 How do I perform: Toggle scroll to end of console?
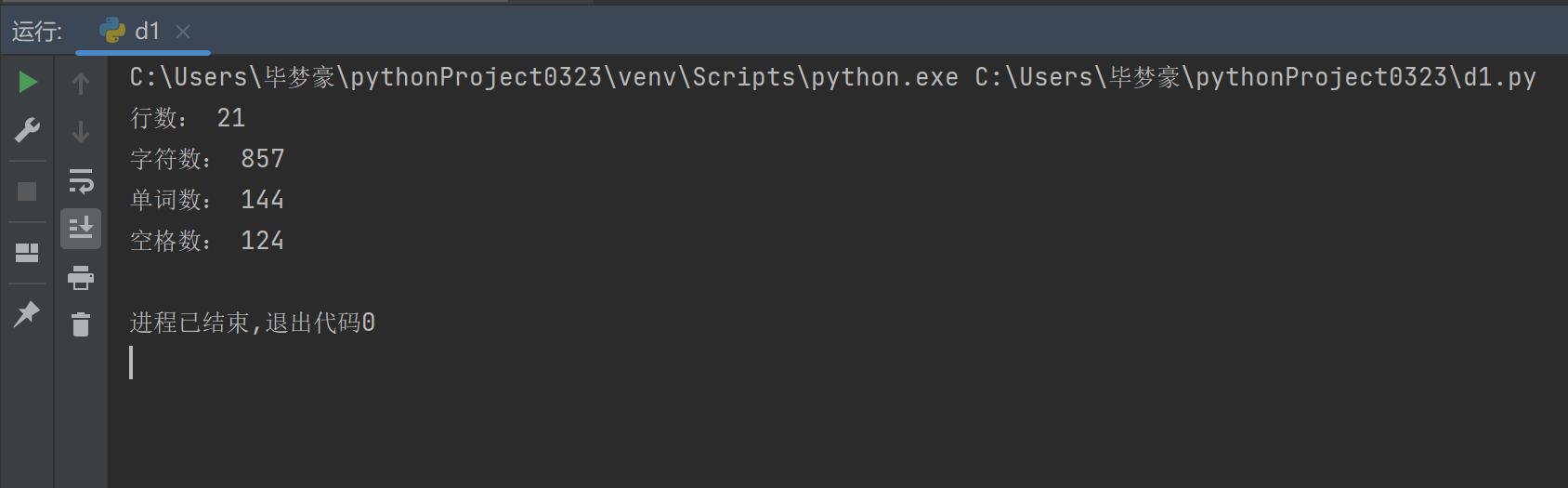click(81, 228)
